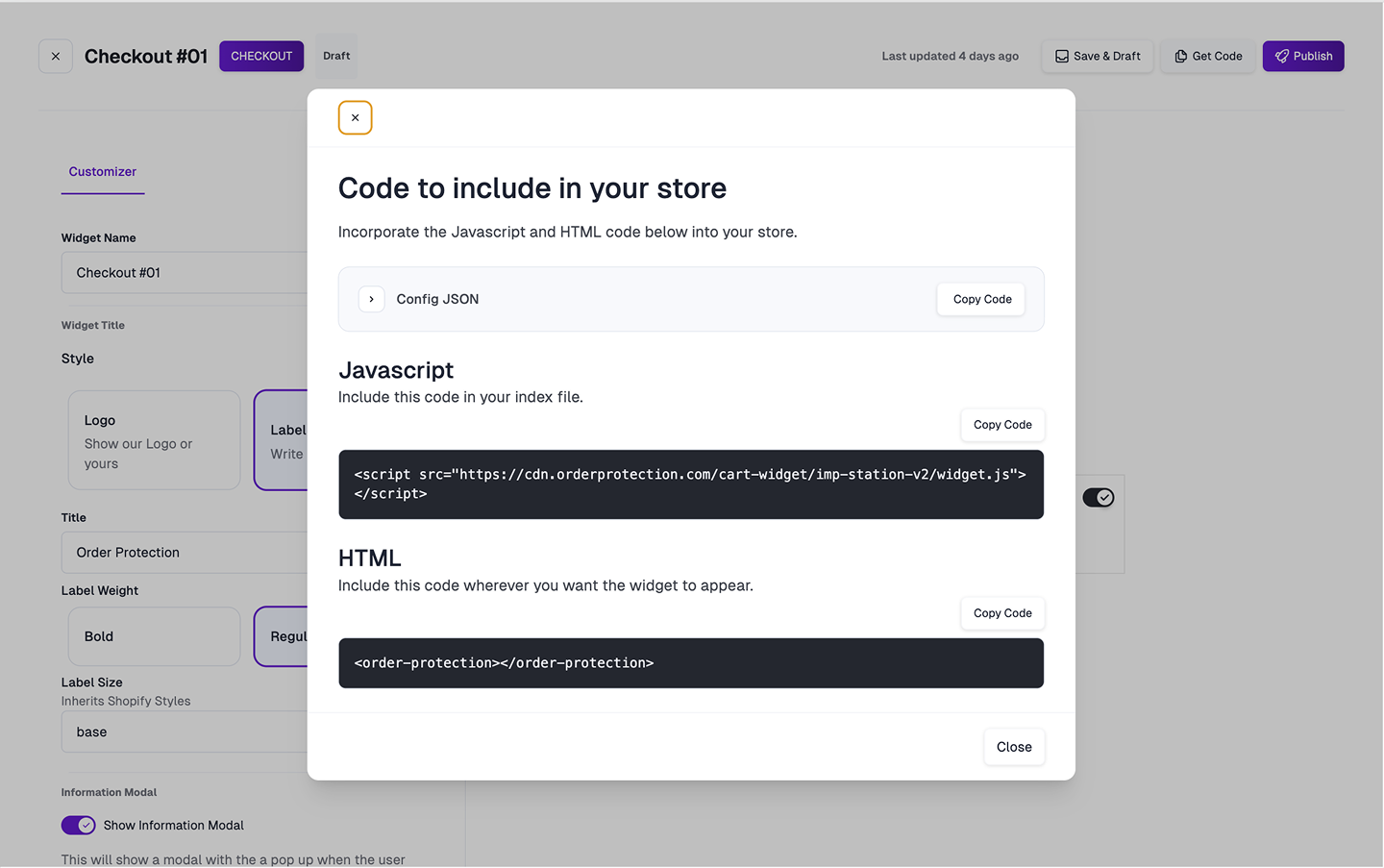Screen dimensions: 1384x868
Task: Click the Code to include in your store heading
Action: pyautogui.click(x=532, y=188)
